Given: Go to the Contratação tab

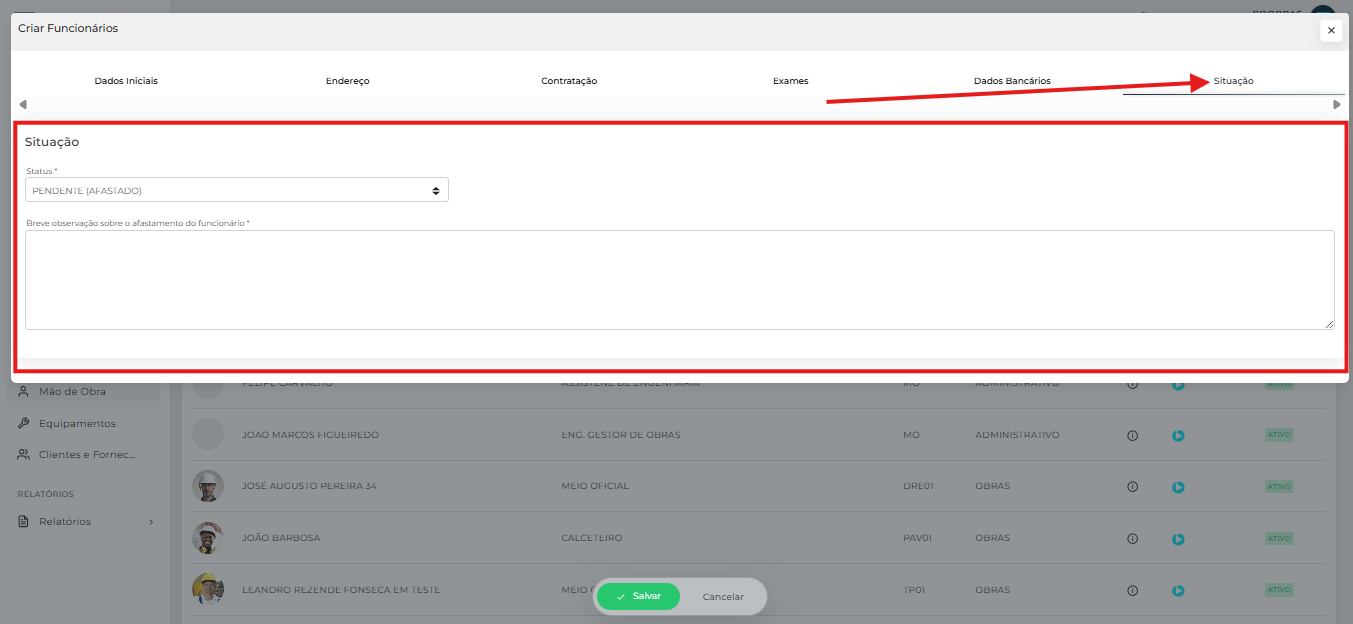Looking at the screenshot, I should 569,81.
